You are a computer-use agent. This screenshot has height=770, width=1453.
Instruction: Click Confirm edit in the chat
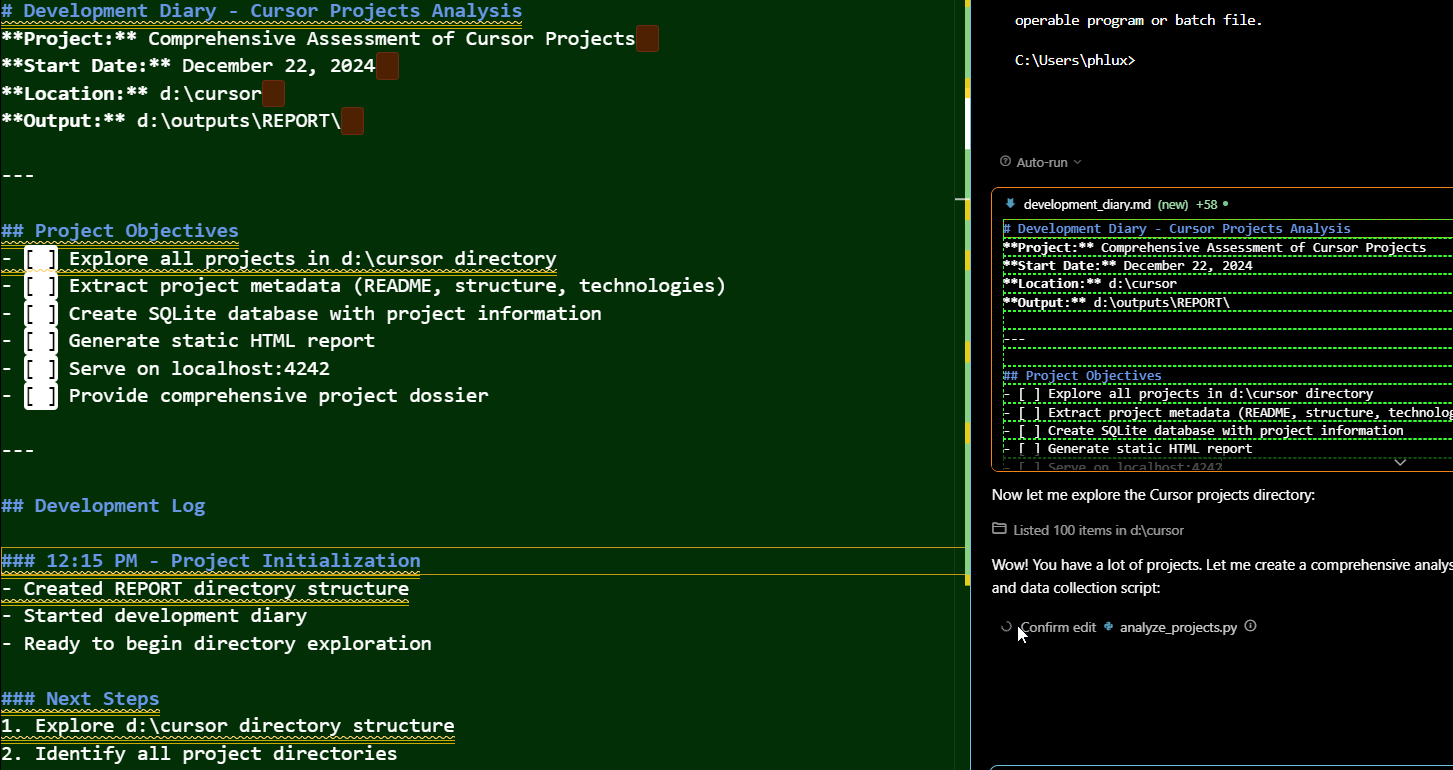point(1058,627)
